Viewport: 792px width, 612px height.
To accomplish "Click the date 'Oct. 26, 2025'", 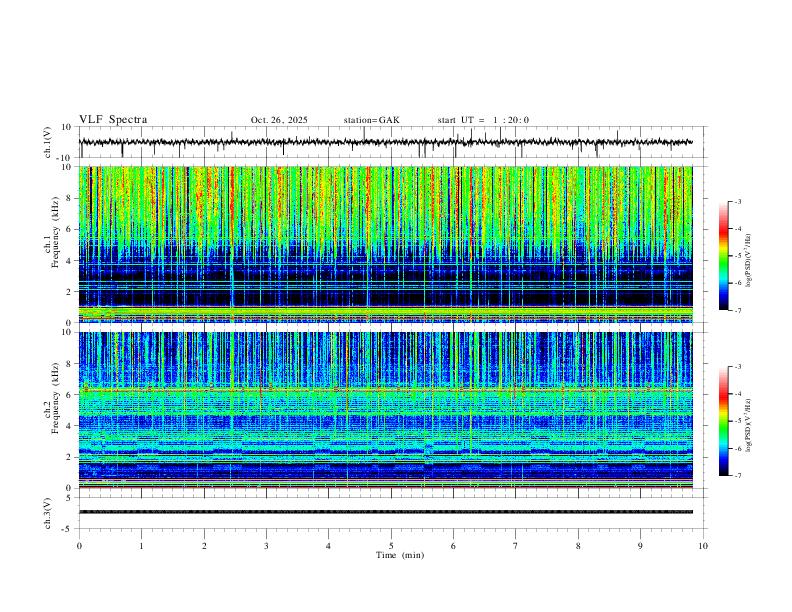I will [x=279, y=120].
